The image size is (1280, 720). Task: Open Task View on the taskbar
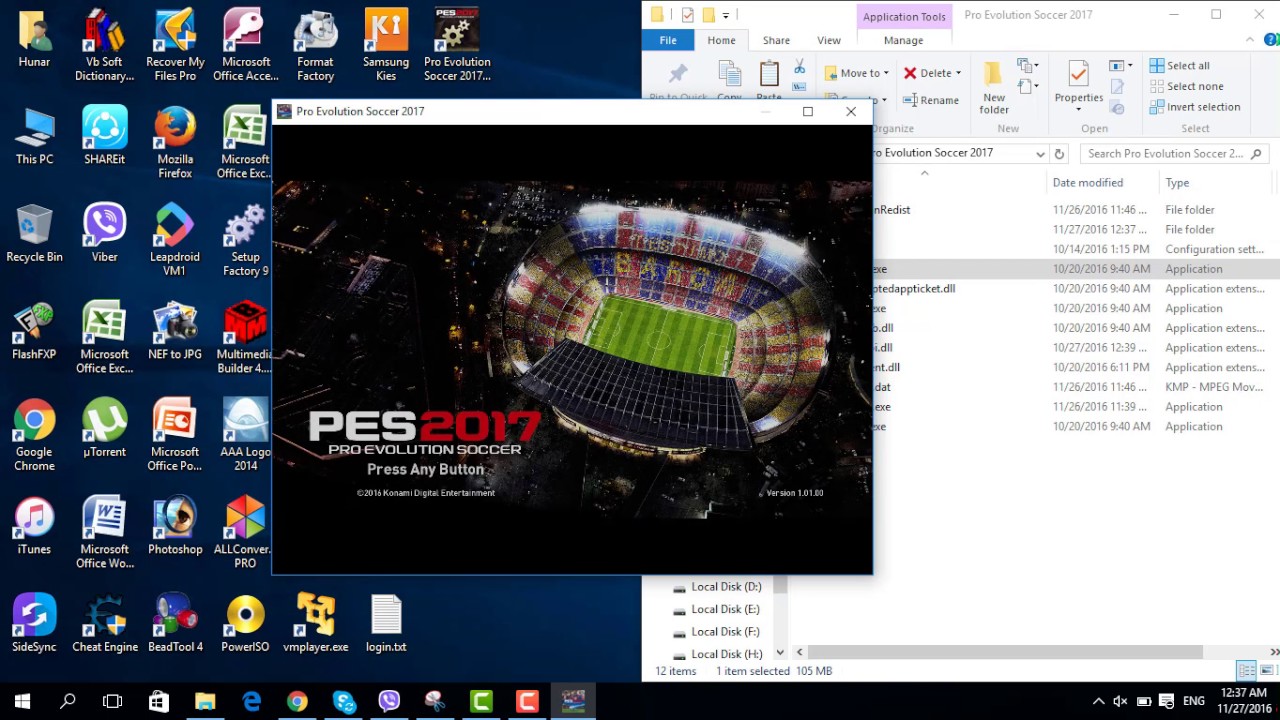[x=113, y=702]
